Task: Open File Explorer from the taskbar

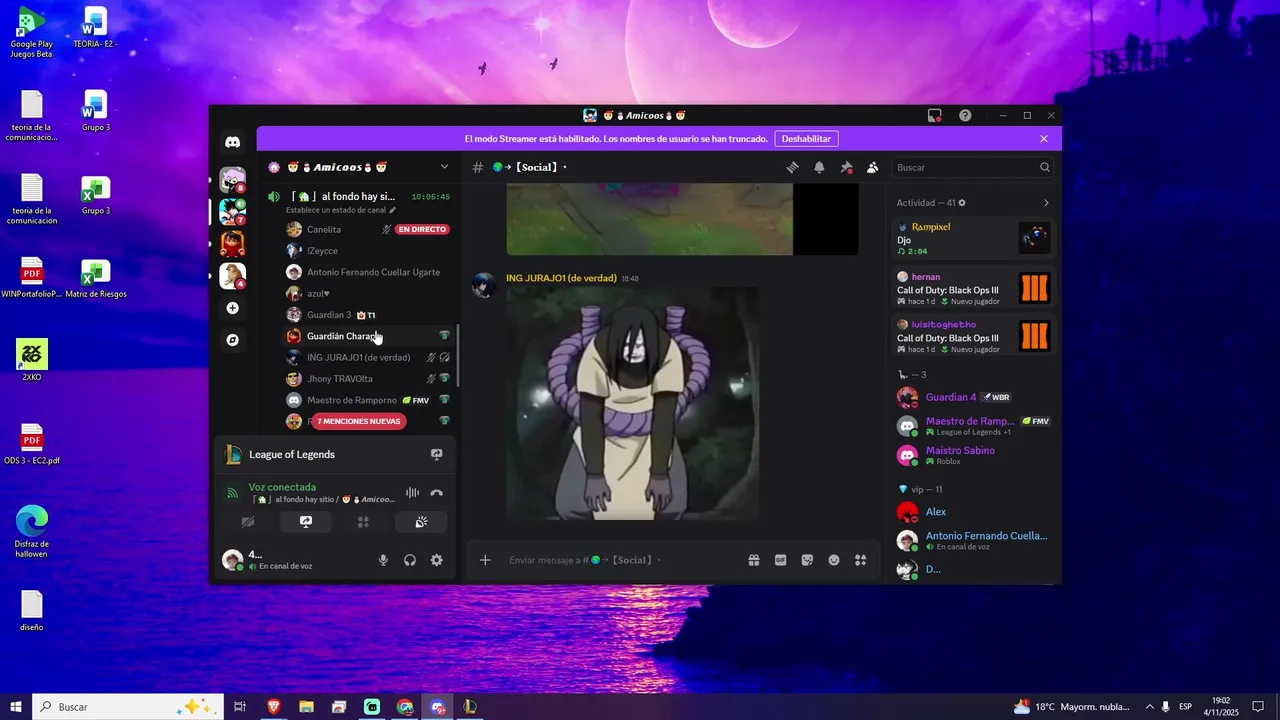Action: 306,707
